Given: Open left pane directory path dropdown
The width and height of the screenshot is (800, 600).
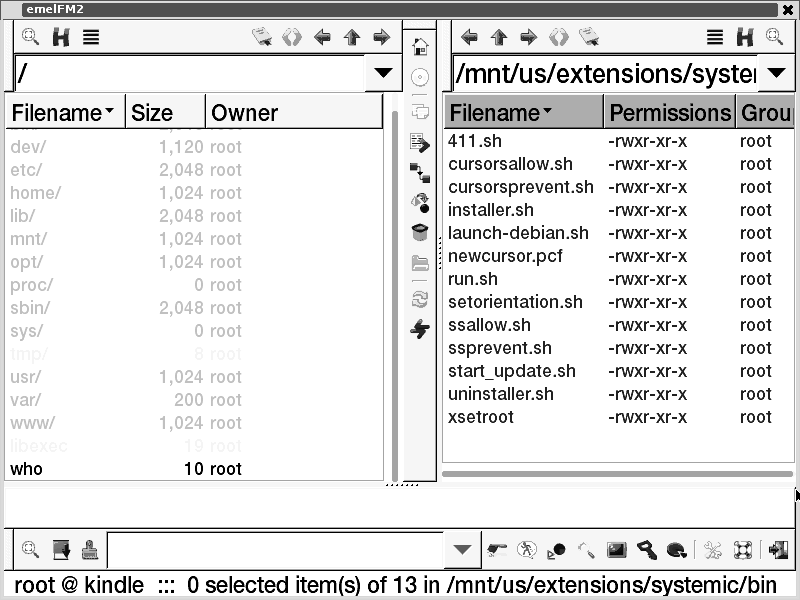Looking at the screenshot, I should click(x=382, y=73).
